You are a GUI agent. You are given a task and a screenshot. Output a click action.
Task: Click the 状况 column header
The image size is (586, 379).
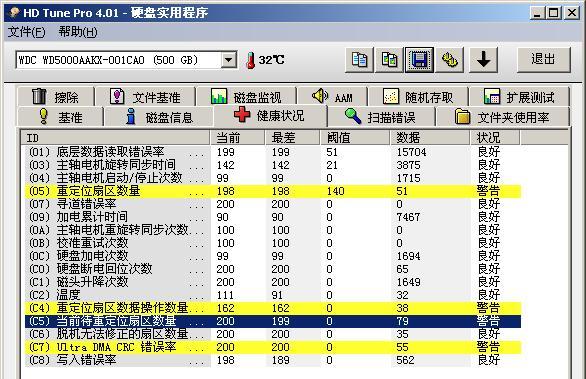pos(495,138)
